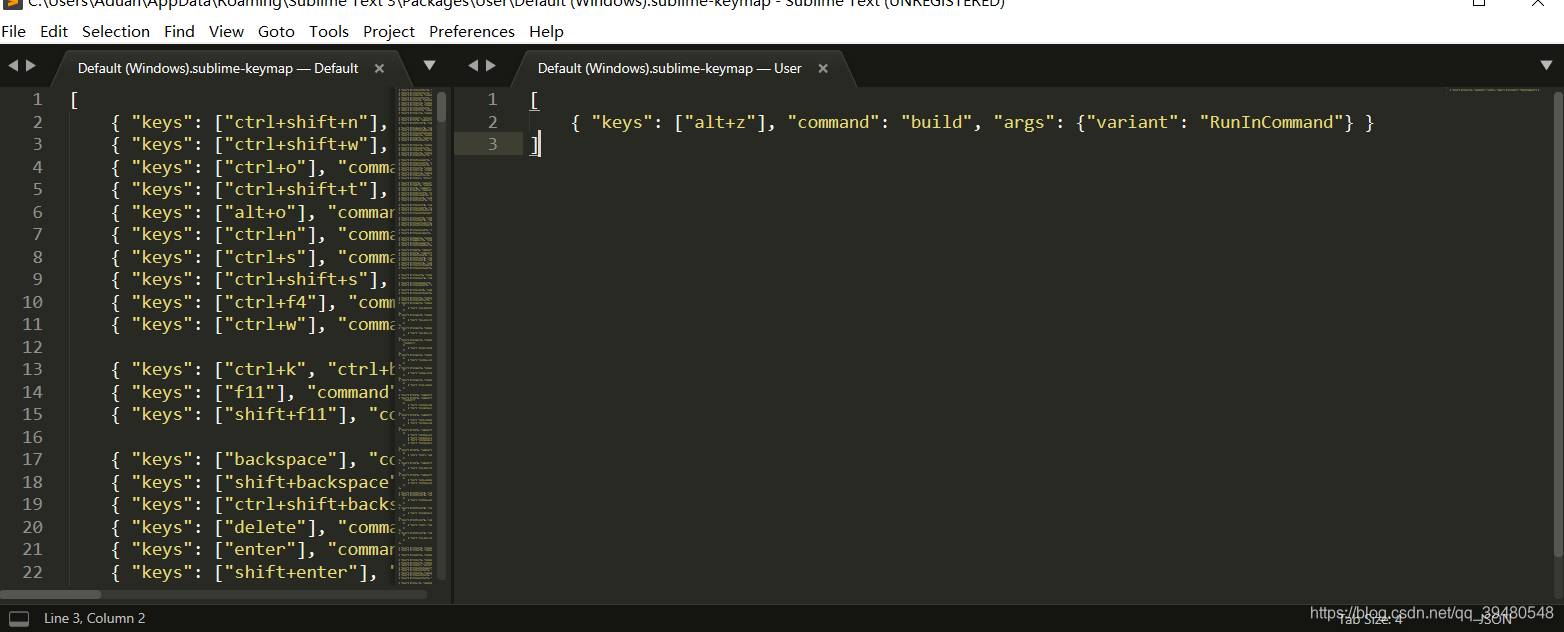The width and height of the screenshot is (1564, 632).
Task: Click line number 3 in right pane
Action: (x=492, y=145)
